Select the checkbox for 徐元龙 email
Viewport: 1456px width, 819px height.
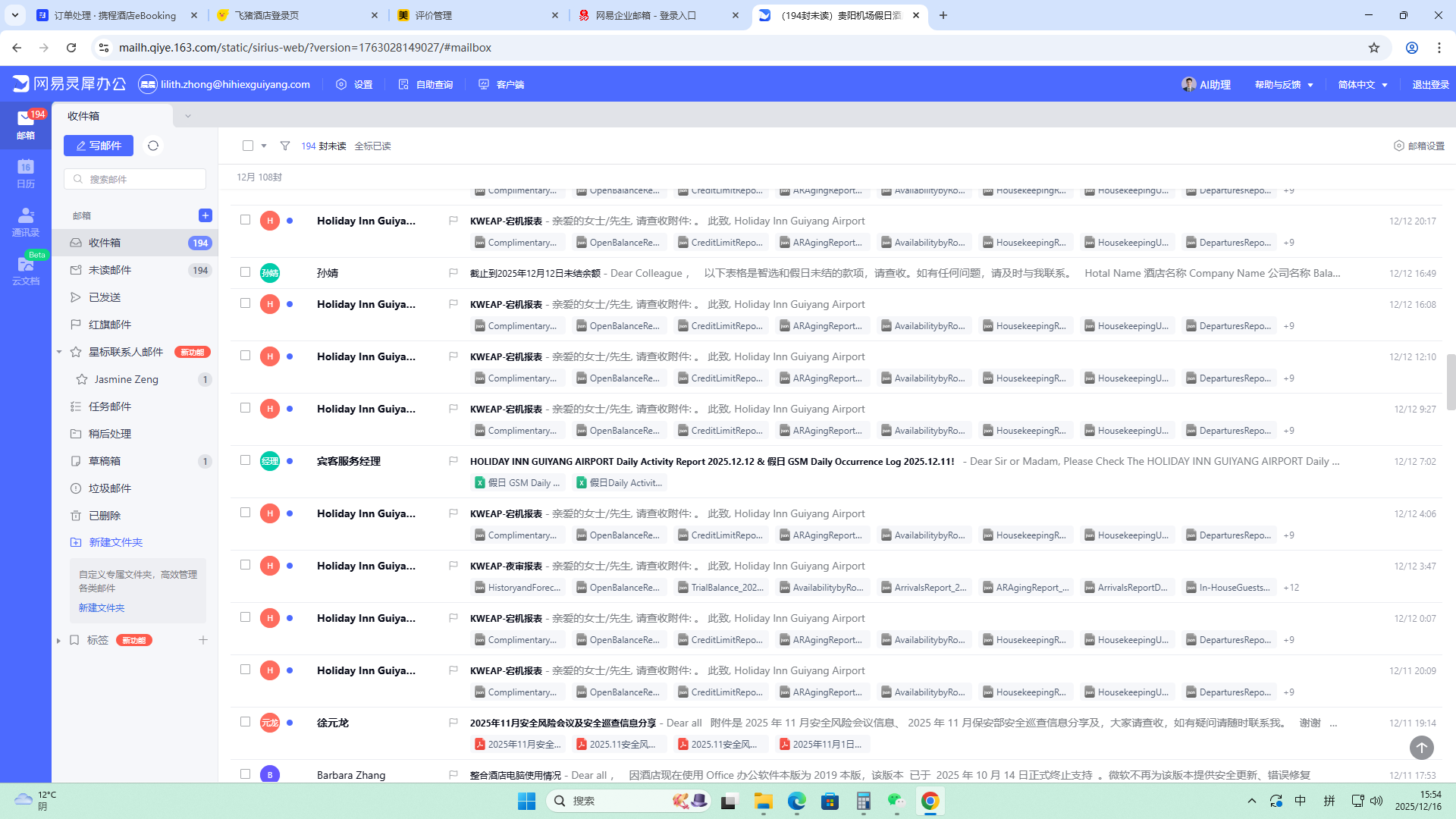pyautogui.click(x=245, y=722)
